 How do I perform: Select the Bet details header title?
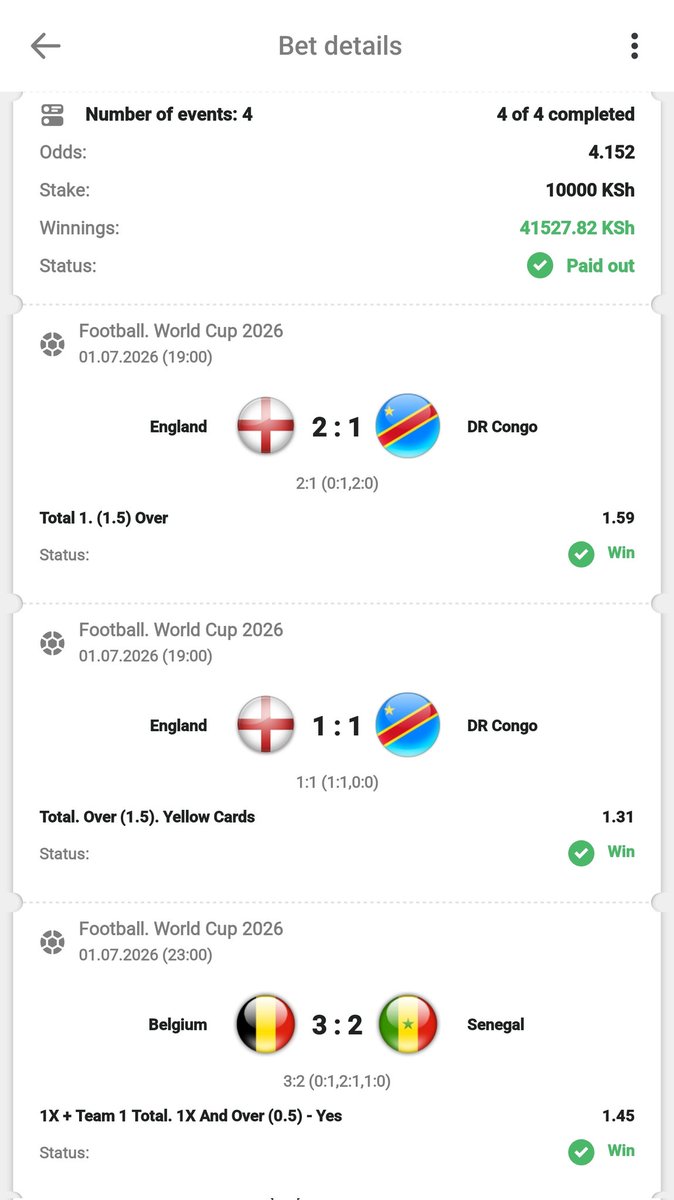coord(340,46)
